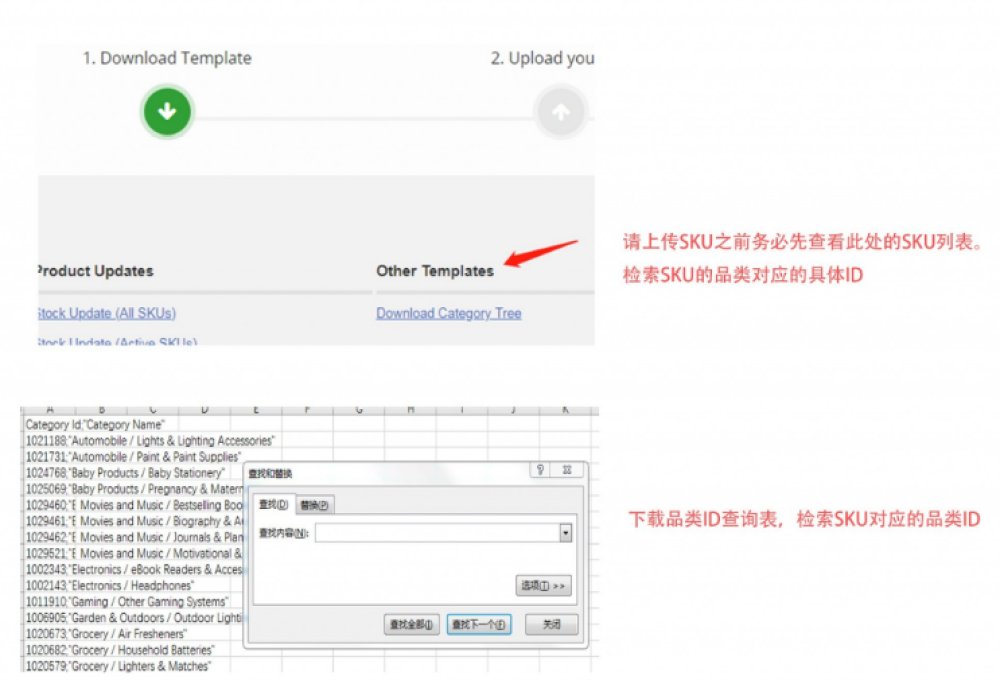
Task: Click the 查找下一个 button
Action: tap(479, 625)
